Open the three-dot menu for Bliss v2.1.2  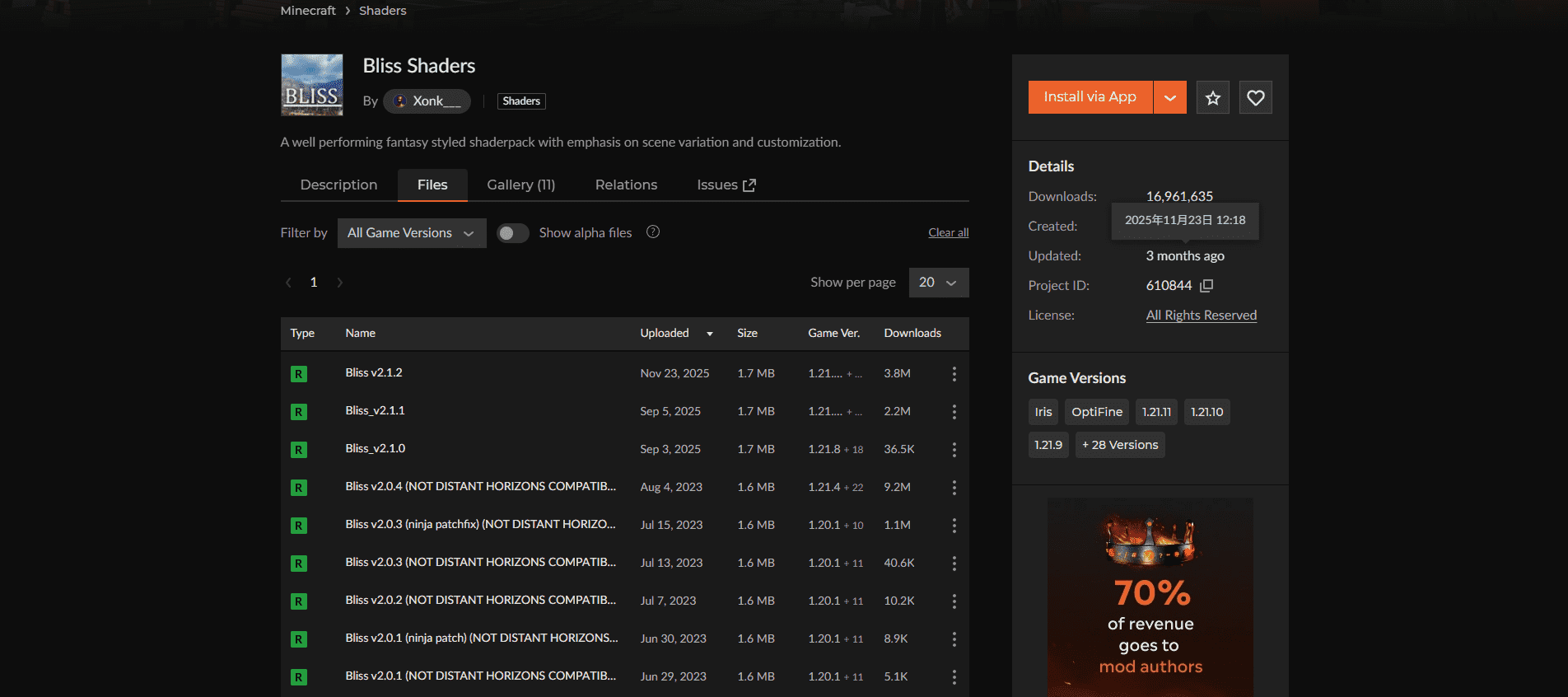tap(954, 374)
